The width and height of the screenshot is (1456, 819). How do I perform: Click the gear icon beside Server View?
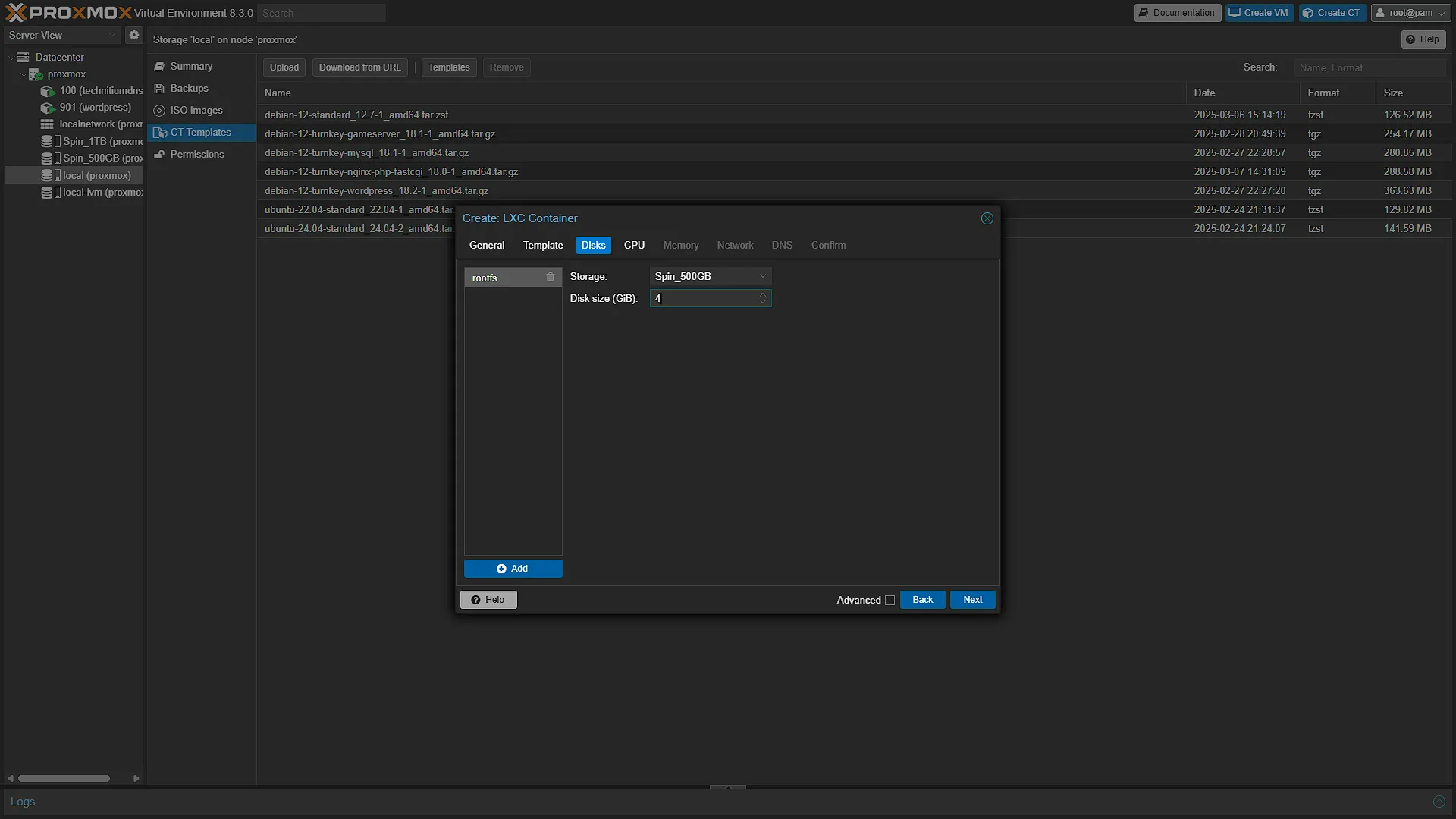point(134,35)
